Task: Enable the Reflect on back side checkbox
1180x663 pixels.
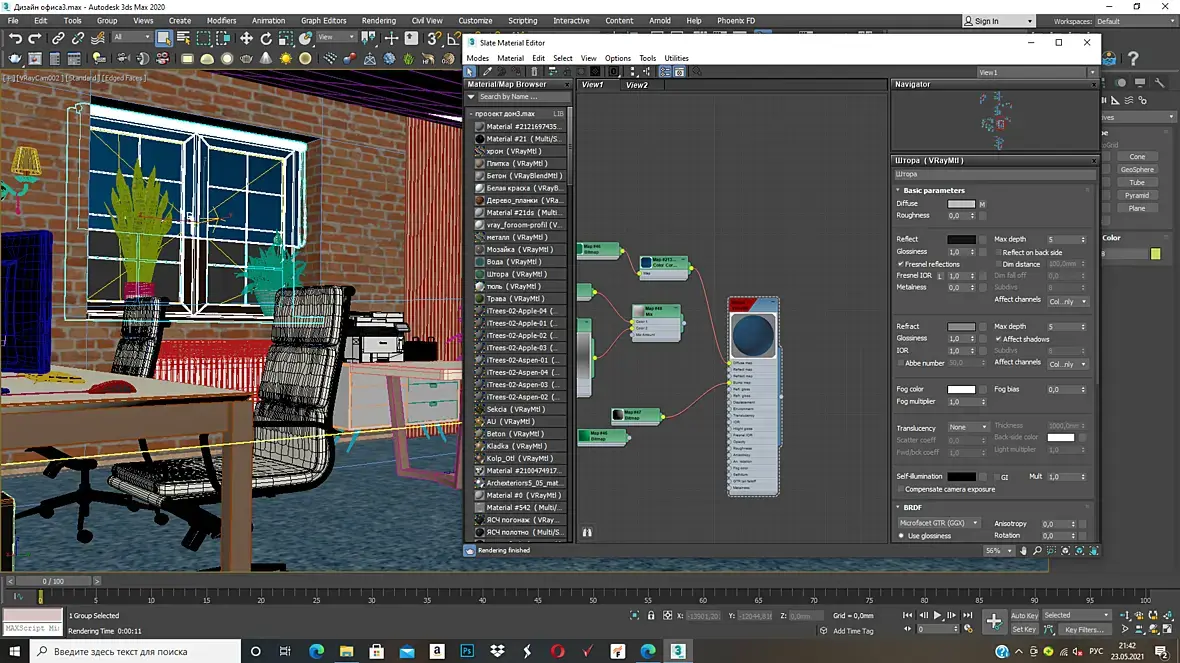Action: [999, 252]
